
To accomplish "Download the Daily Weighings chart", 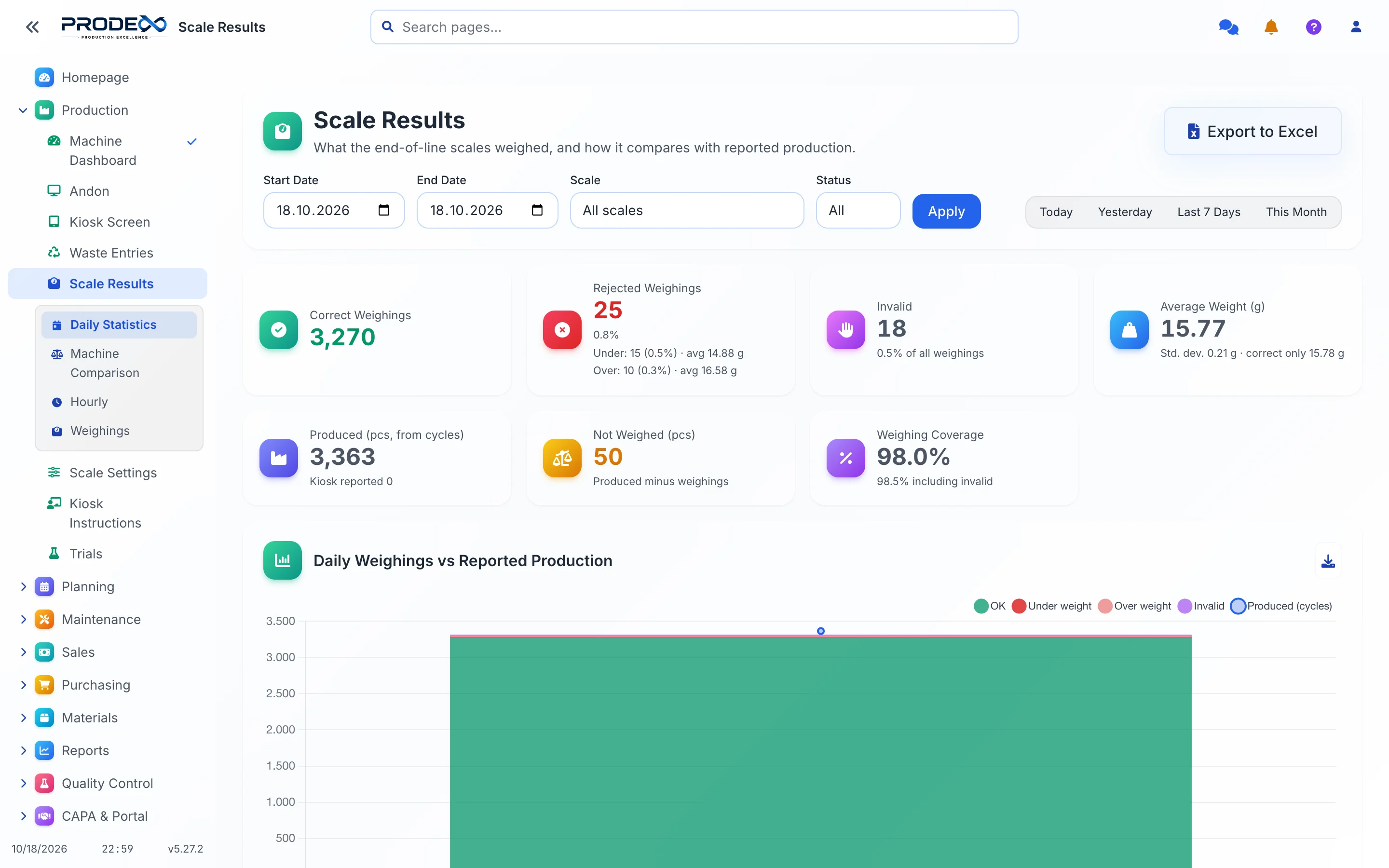I will pos(1328,561).
